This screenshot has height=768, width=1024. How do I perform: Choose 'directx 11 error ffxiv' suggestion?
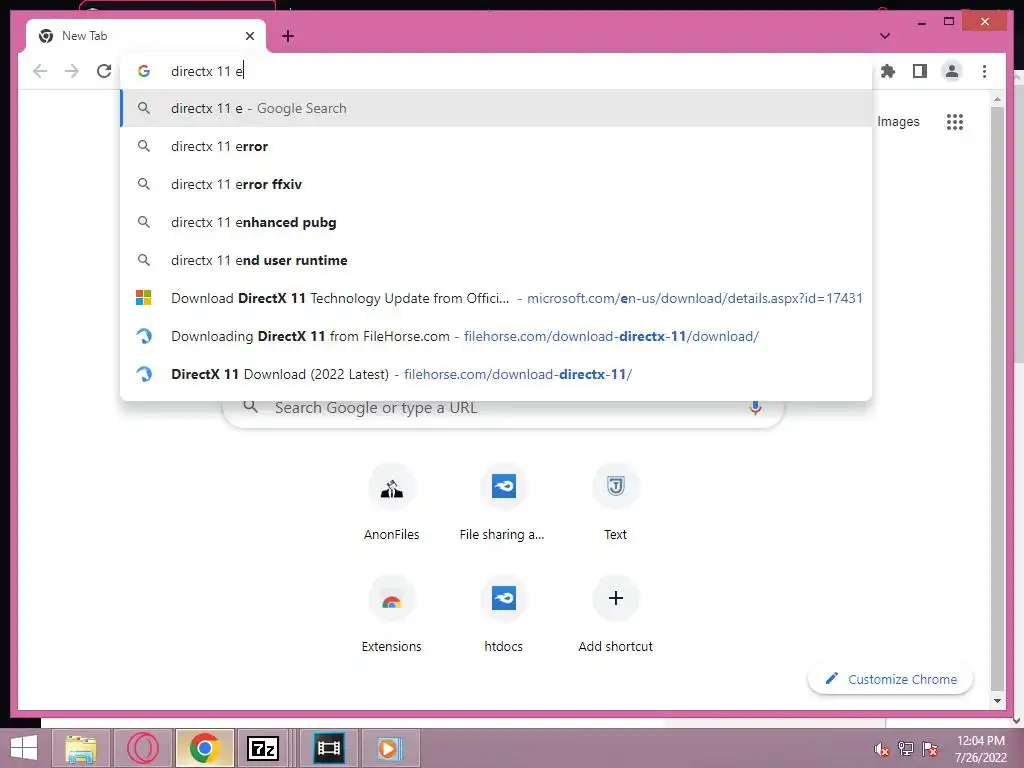click(496, 184)
